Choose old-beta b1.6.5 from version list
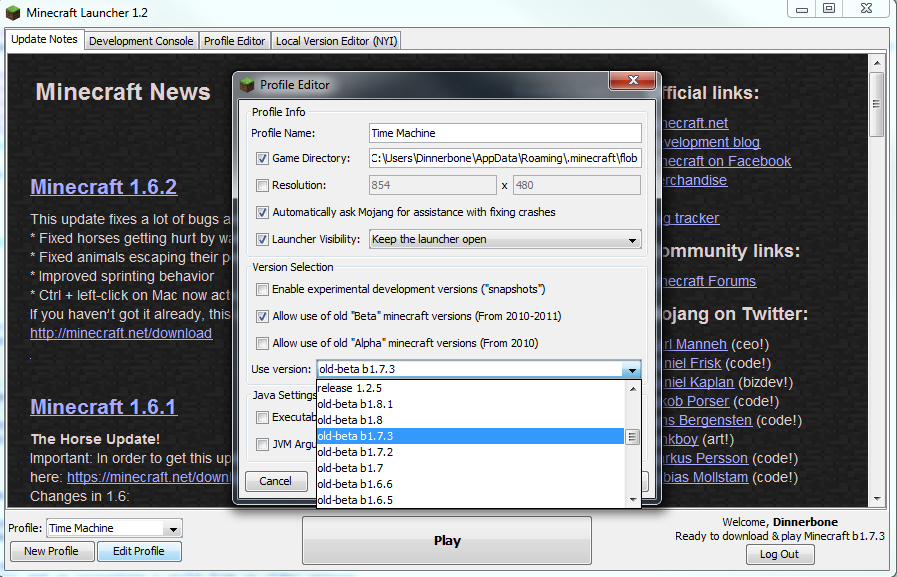Screen dimensions: 897x577 pos(470,500)
